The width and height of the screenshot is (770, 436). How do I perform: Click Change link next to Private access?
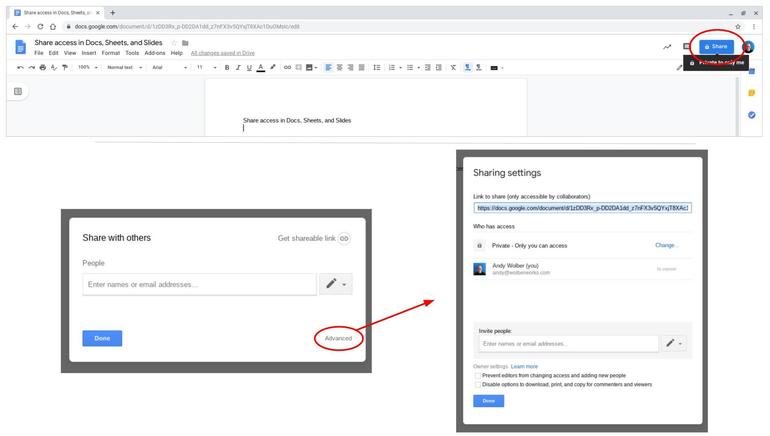coord(666,245)
